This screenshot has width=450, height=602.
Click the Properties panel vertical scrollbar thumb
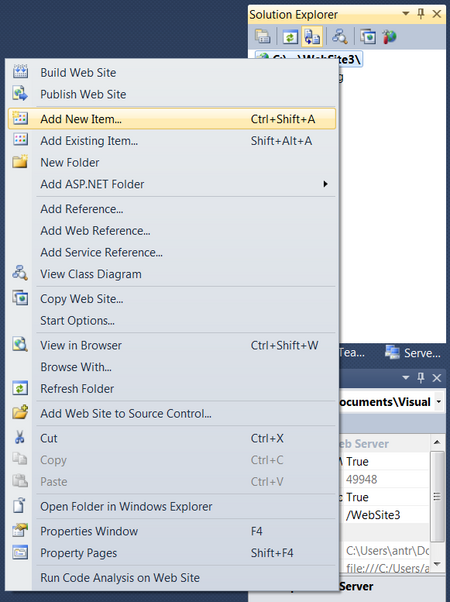[x=437, y=497]
